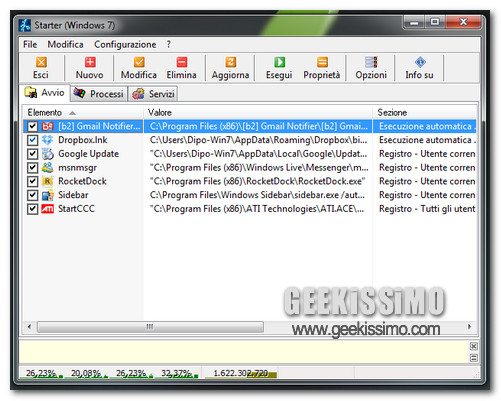Image resolution: width=501 pixels, height=401 pixels.
Task: Sort by the Elemento column header arrow
Action: tap(72, 113)
